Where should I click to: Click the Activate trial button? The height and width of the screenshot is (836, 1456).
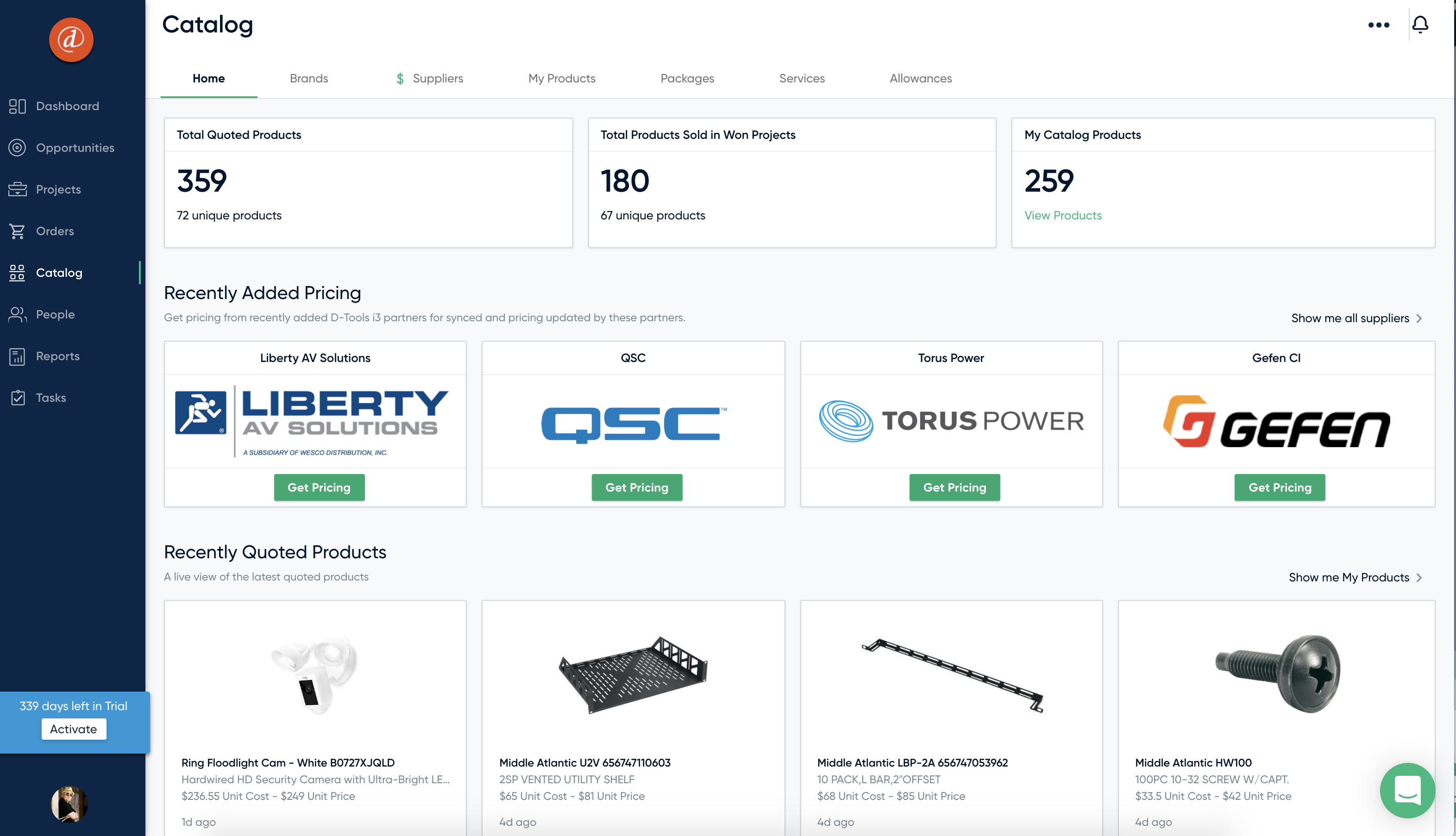pos(74,729)
